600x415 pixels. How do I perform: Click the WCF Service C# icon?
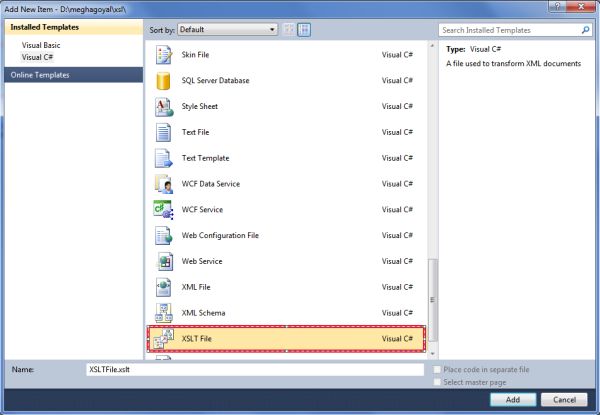pyautogui.click(x=163, y=210)
